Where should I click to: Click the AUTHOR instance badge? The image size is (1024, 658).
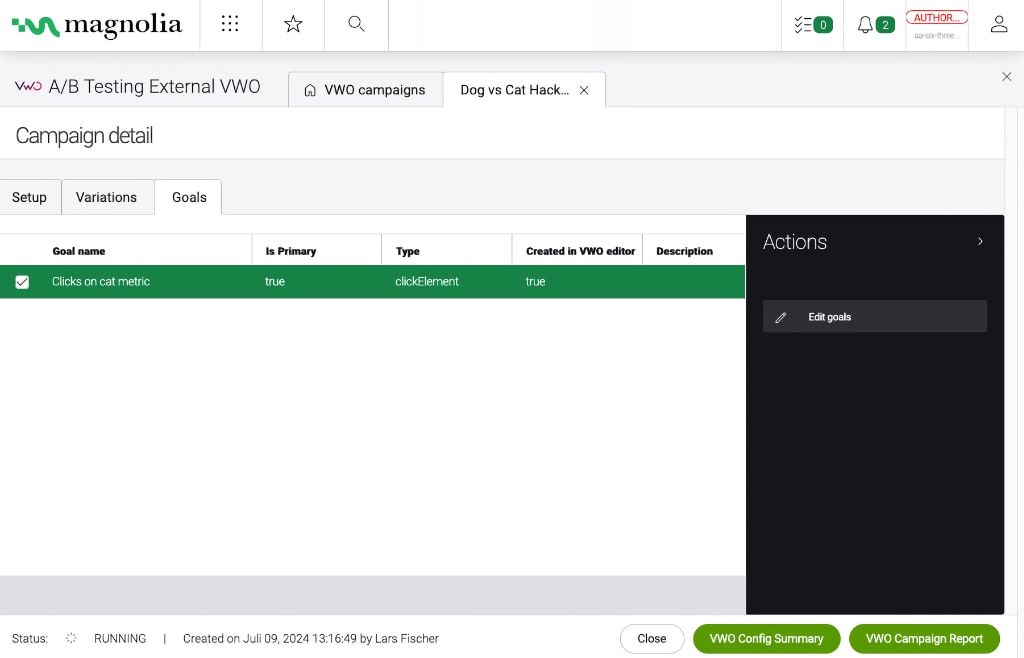(936, 18)
